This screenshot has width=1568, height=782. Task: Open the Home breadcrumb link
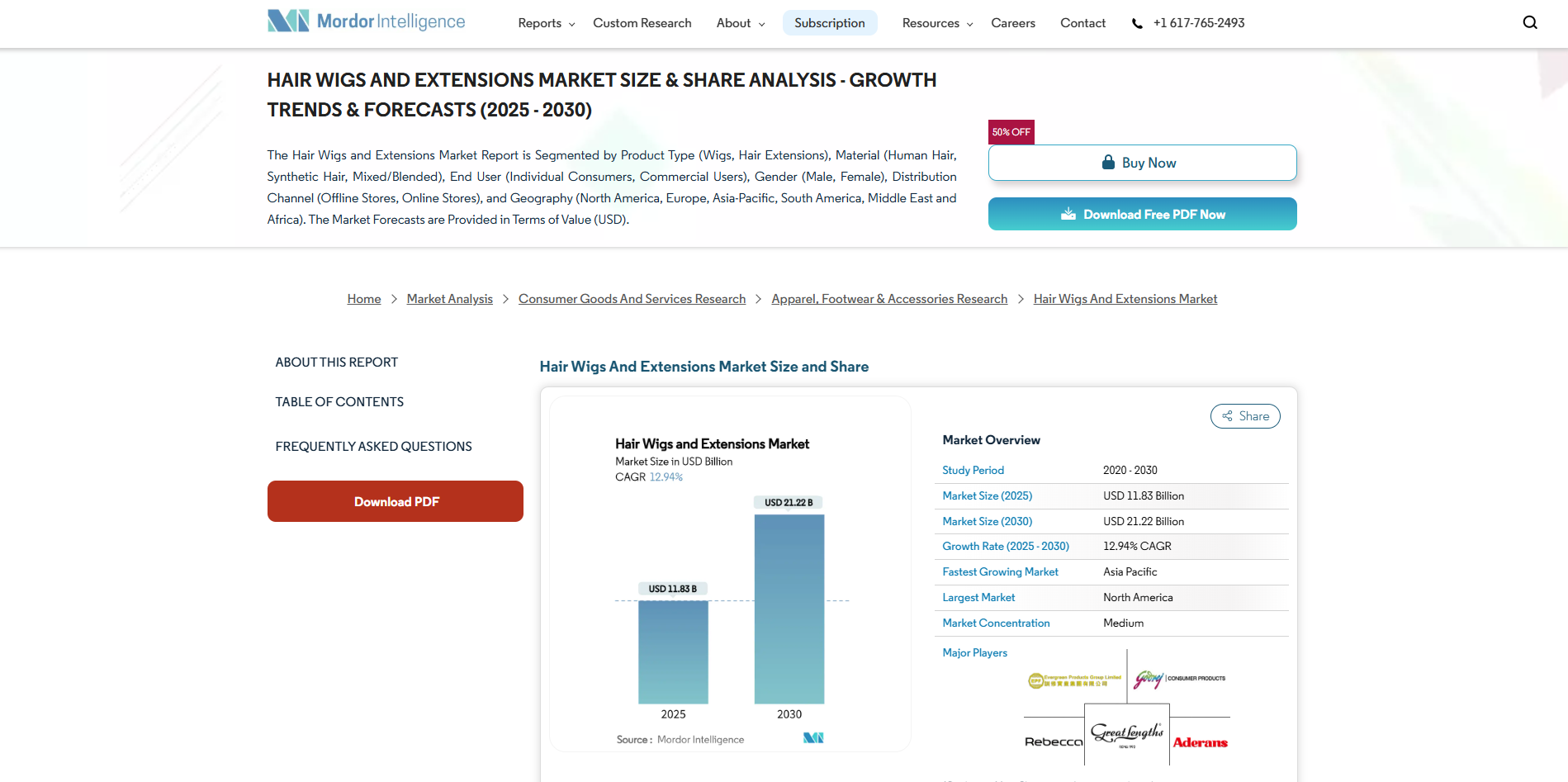pyautogui.click(x=363, y=298)
